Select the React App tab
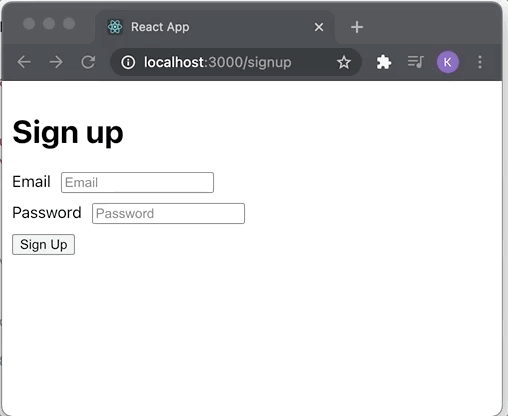Screen dimensions: 508x416 215,27
